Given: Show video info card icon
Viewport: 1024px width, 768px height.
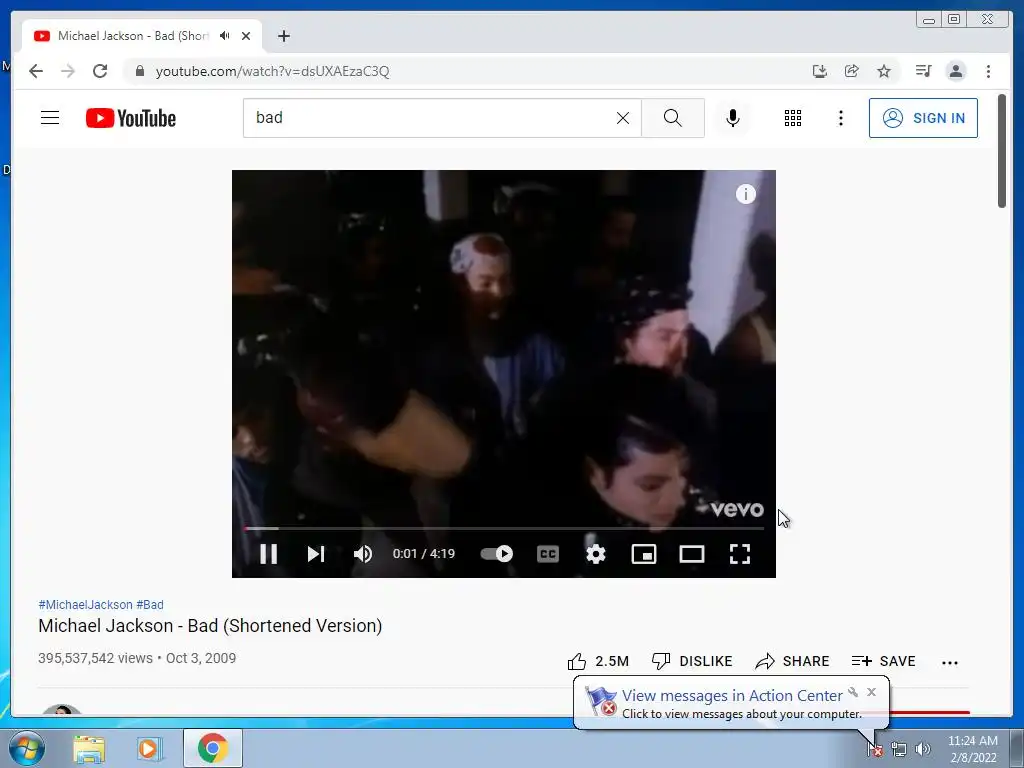Looking at the screenshot, I should coord(746,194).
